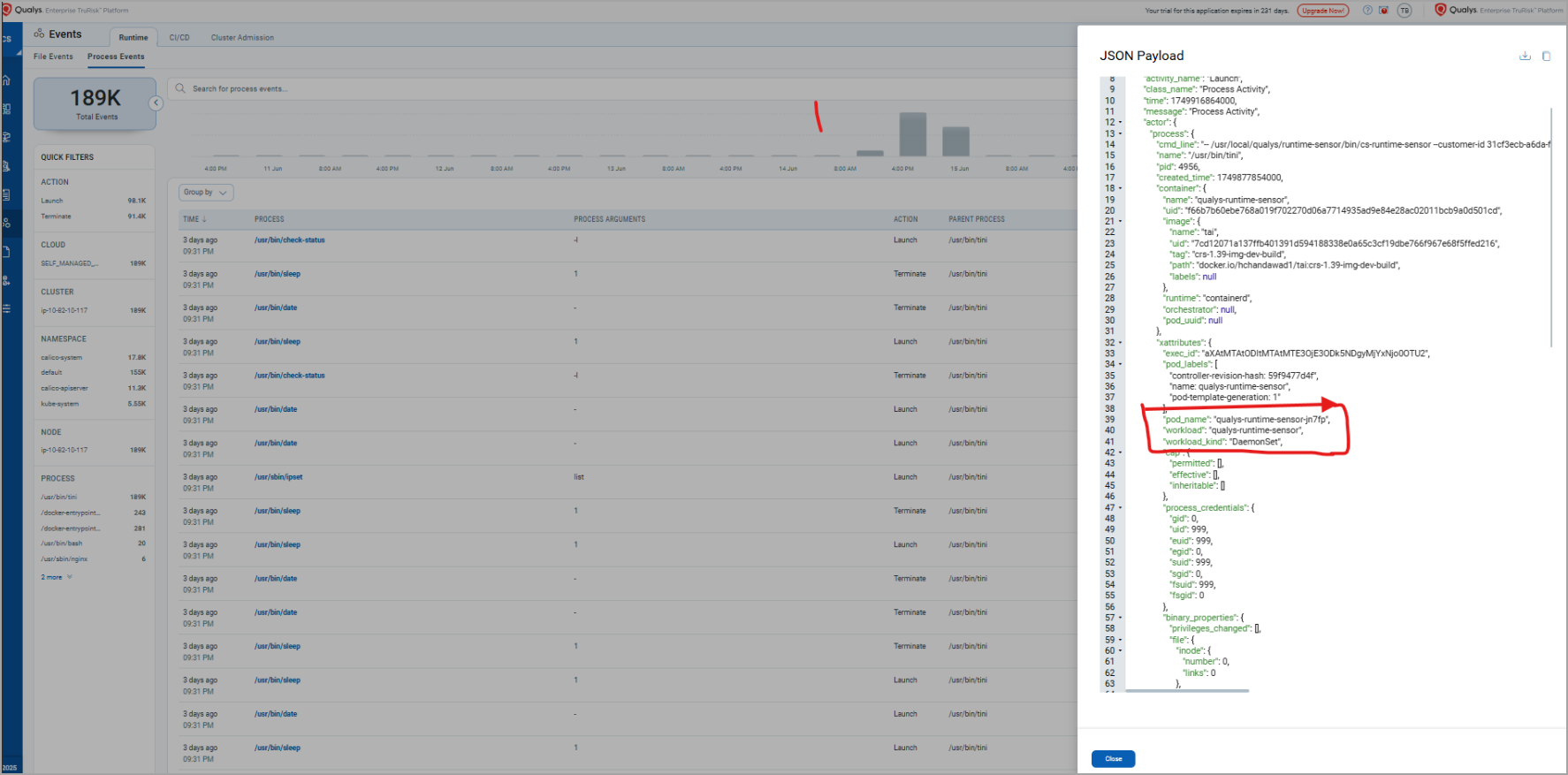Click the search magnifier icon
Viewport: 1568px width, 775px height.
(x=180, y=88)
